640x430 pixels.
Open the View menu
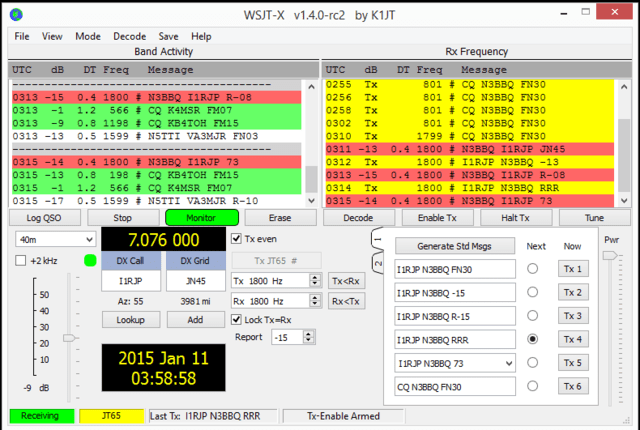(x=52, y=36)
